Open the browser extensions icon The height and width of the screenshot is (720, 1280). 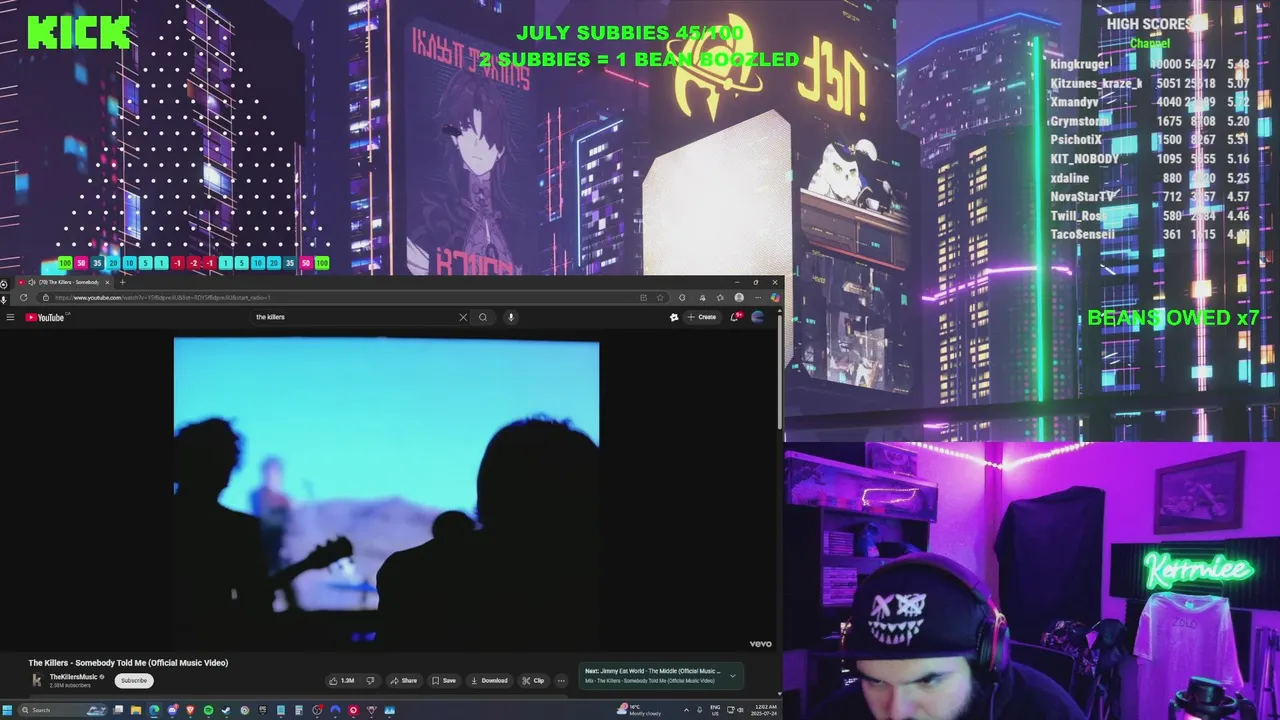(682, 298)
